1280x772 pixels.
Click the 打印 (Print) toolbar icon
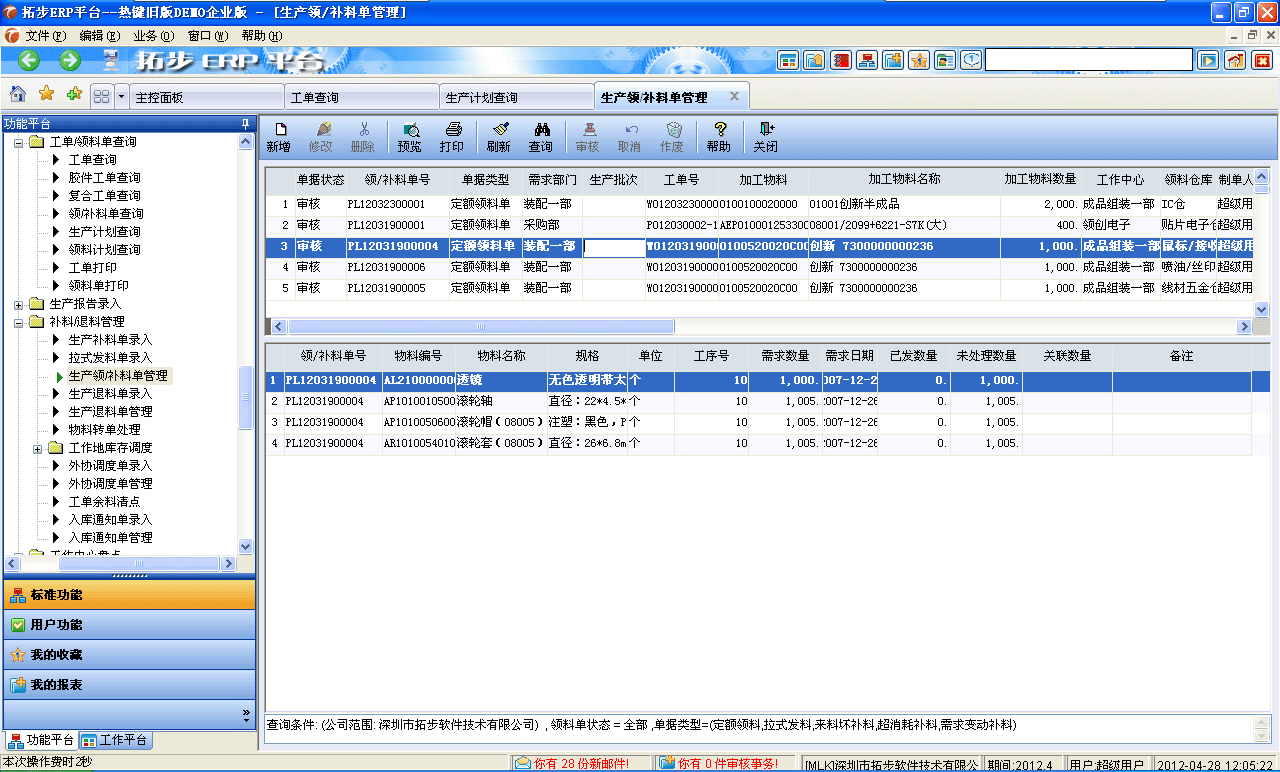coord(453,136)
